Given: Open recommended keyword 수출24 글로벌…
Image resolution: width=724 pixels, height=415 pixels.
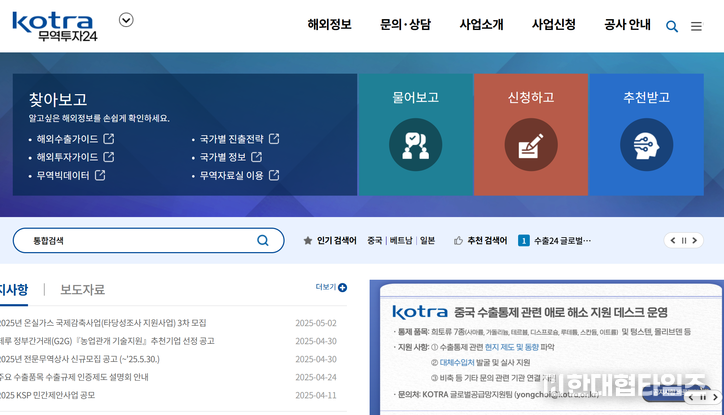Looking at the screenshot, I should pyautogui.click(x=562, y=241).
